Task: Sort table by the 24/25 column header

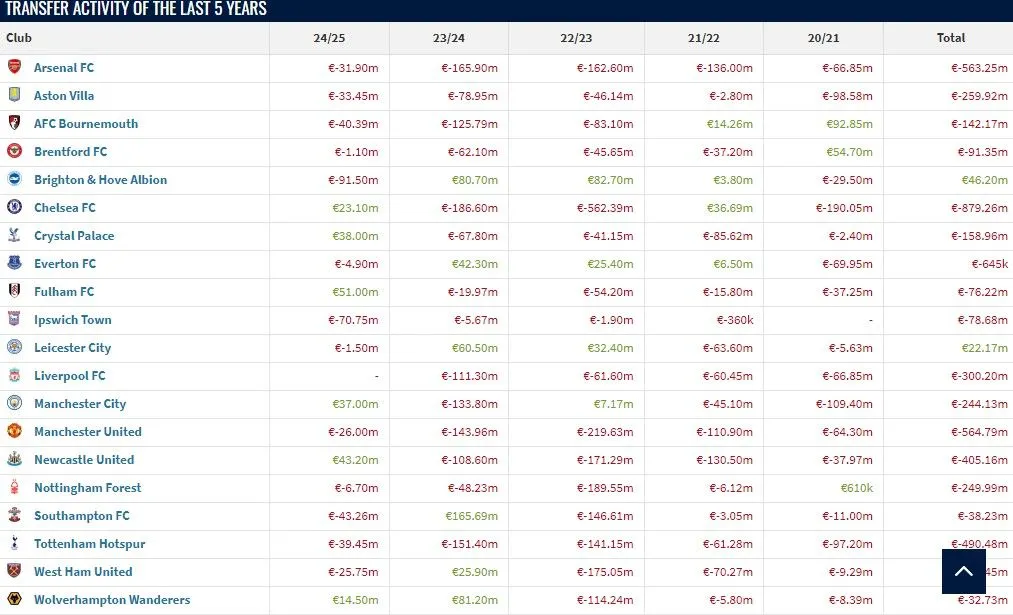Action: (x=328, y=38)
